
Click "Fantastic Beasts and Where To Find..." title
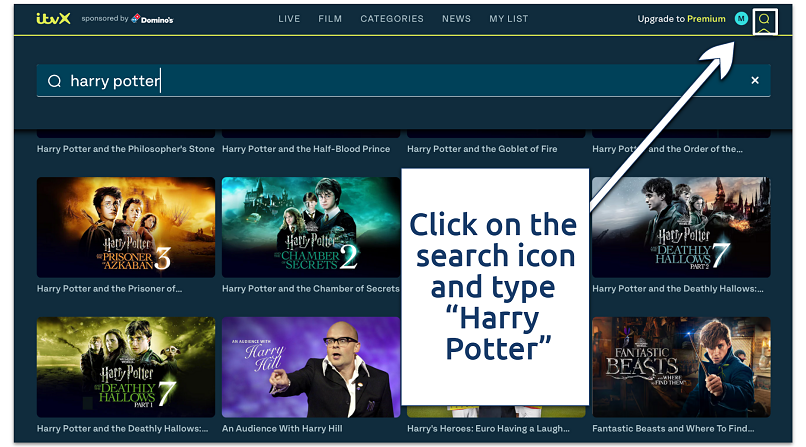tap(673, 429)
